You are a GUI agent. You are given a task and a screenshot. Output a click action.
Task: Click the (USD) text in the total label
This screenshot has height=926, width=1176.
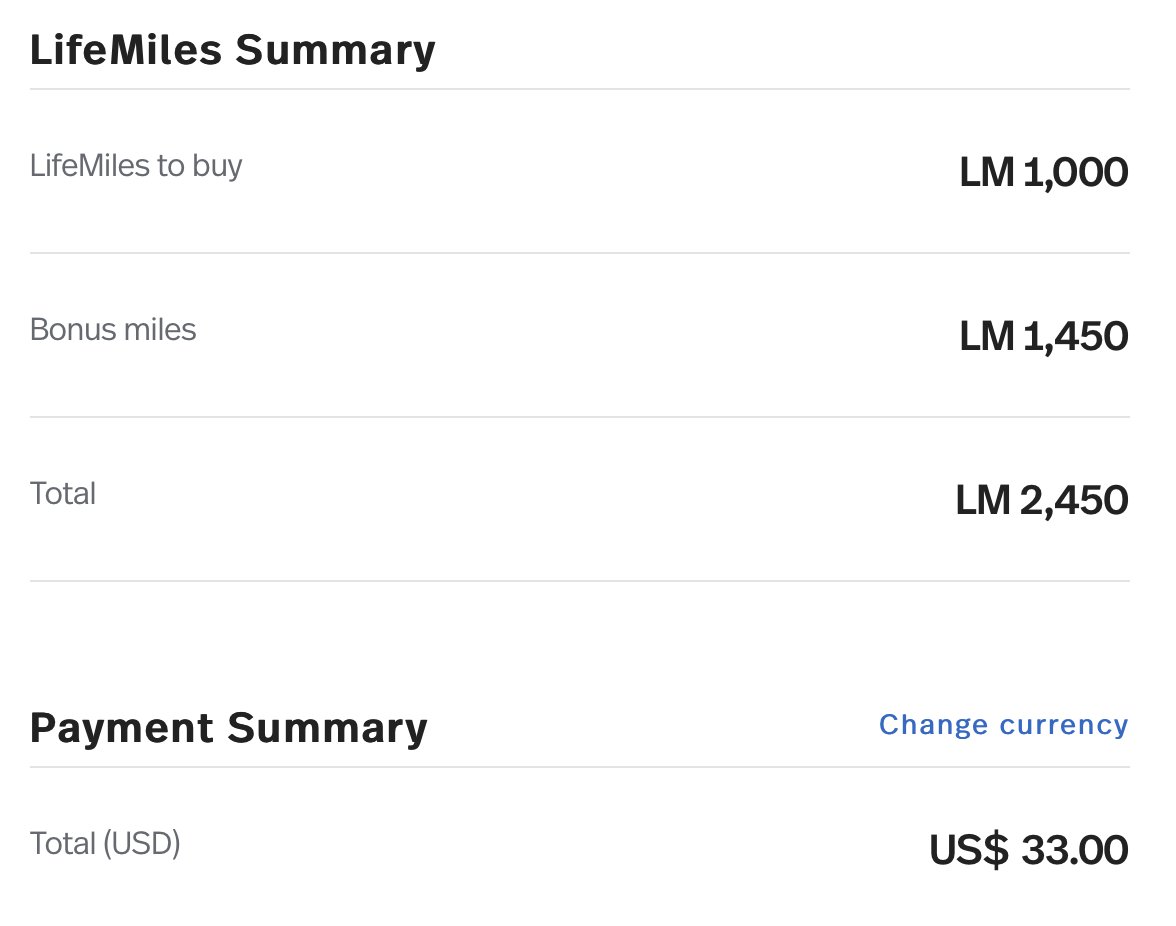pyautogui.click(x=142, y=844)
